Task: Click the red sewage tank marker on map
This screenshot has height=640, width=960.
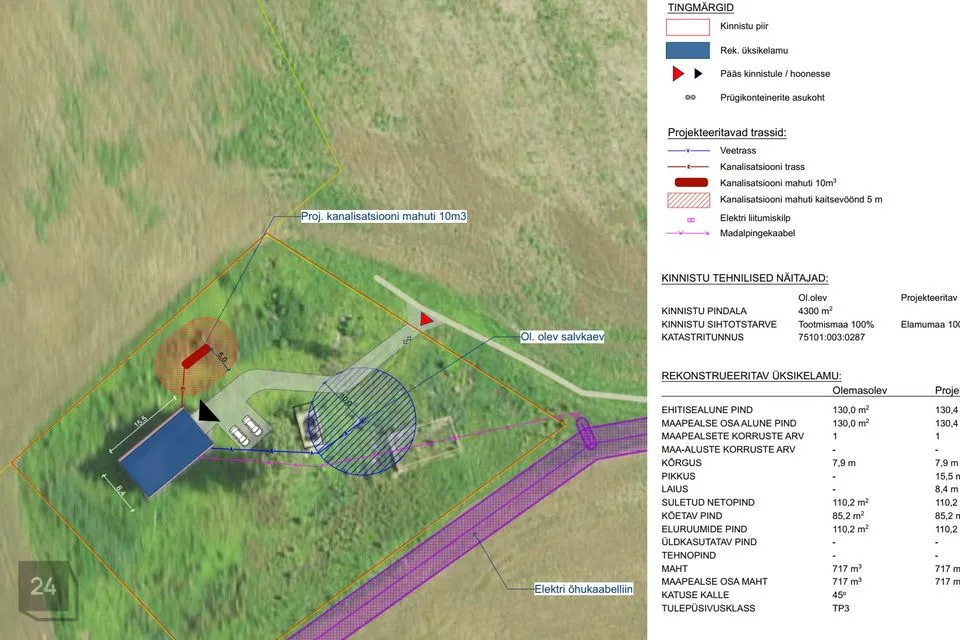Action: 197,356
